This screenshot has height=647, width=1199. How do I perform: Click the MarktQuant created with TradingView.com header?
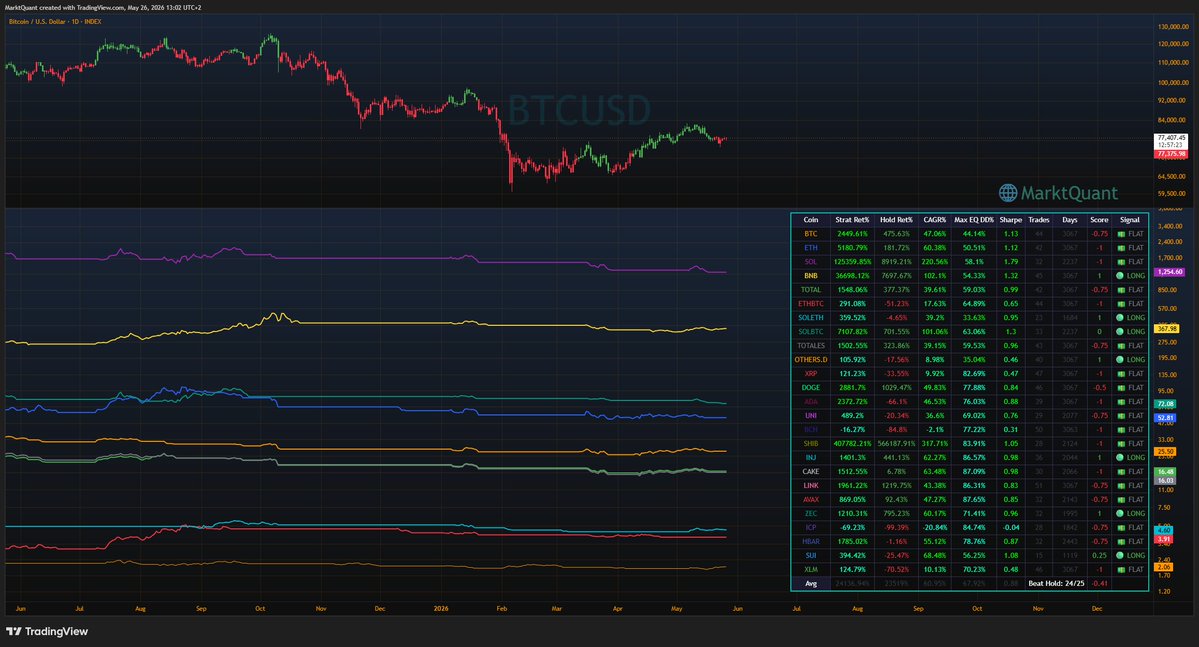coord(103,7)
